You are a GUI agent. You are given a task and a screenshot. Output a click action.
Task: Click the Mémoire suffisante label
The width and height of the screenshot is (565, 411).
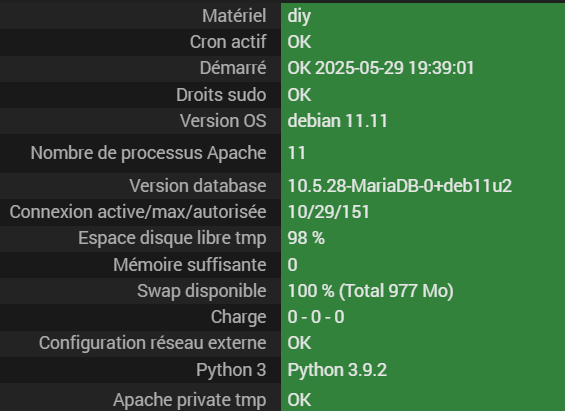[190, 265]
